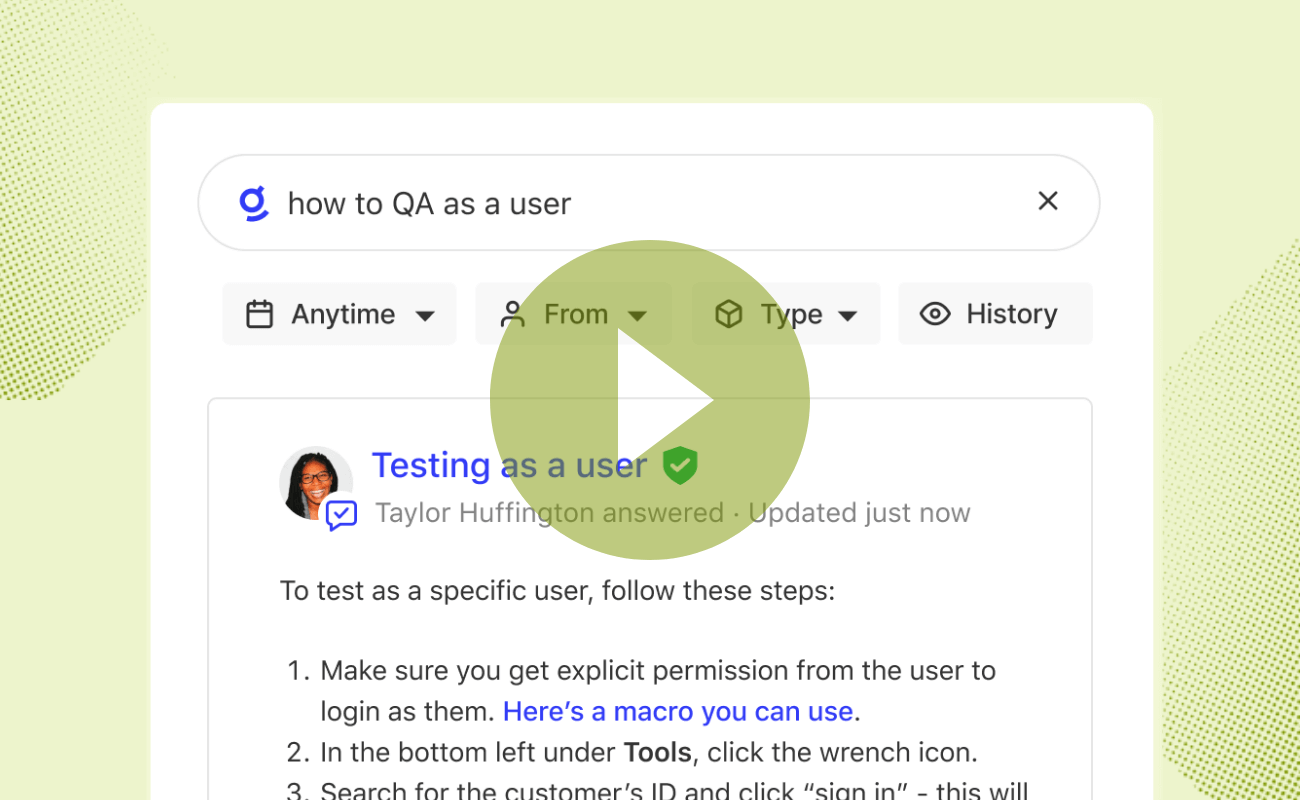Play the video overlay
The width and height of the screenshot is (1300, 800).
(650, 400)
